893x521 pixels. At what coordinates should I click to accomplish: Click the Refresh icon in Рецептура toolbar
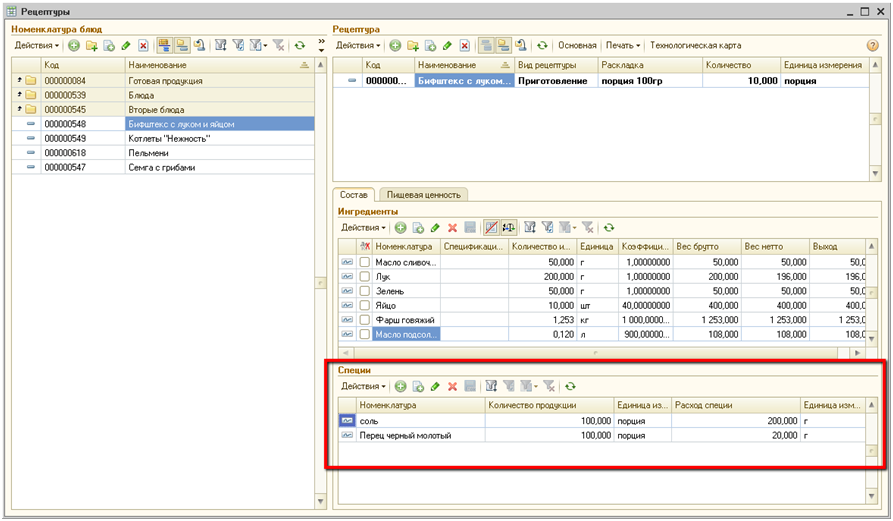(543, 46)
